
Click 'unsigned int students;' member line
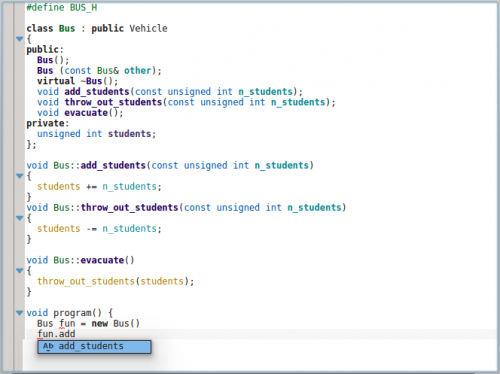[x=96, y=134]
